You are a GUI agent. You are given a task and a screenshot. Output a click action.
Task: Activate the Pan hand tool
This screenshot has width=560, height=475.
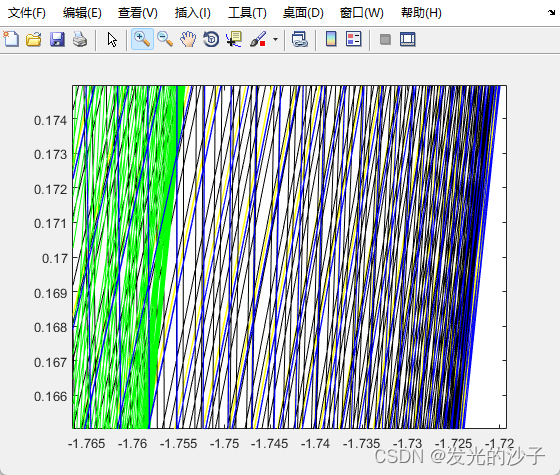click(188, 39)
